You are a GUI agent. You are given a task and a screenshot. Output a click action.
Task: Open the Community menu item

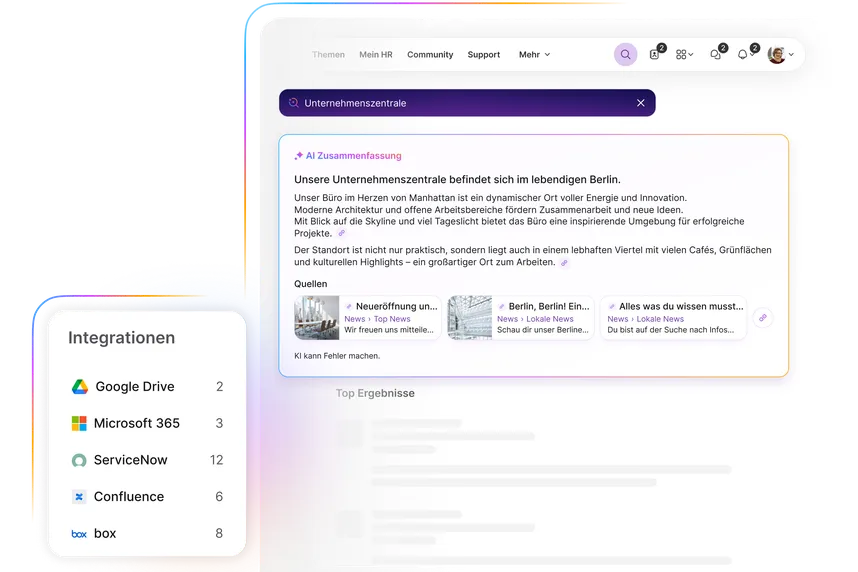point(430,55)
